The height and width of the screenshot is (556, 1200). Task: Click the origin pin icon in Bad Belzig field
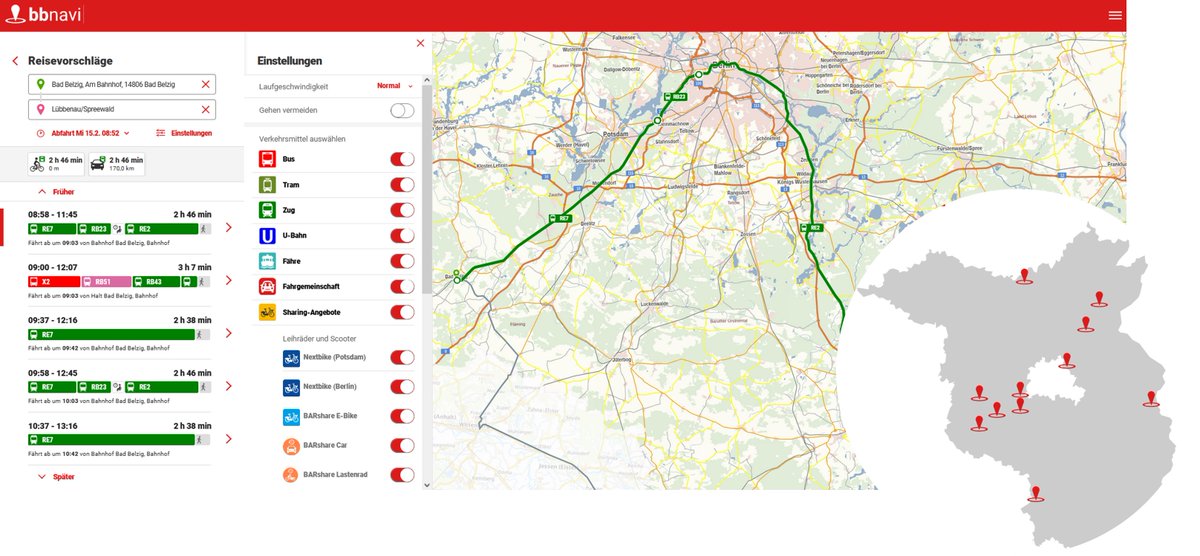pos(41,84)
